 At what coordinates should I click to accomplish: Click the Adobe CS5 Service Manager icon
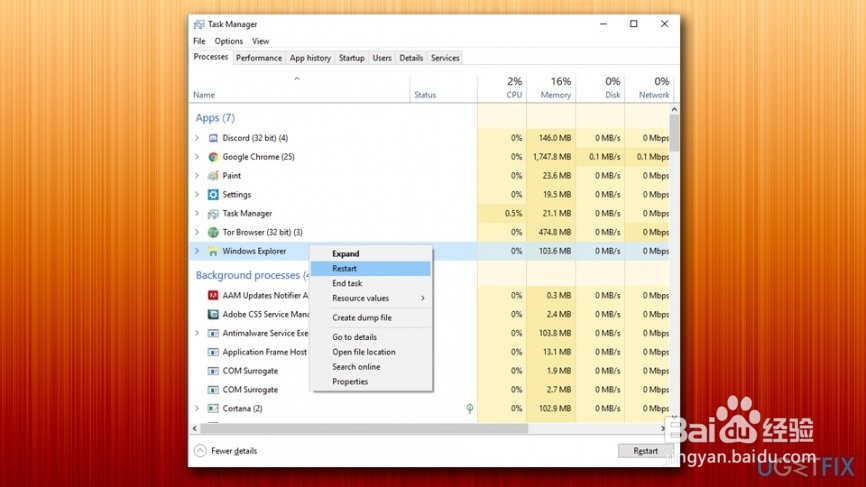pyautogui.click(x=213, y=314)
